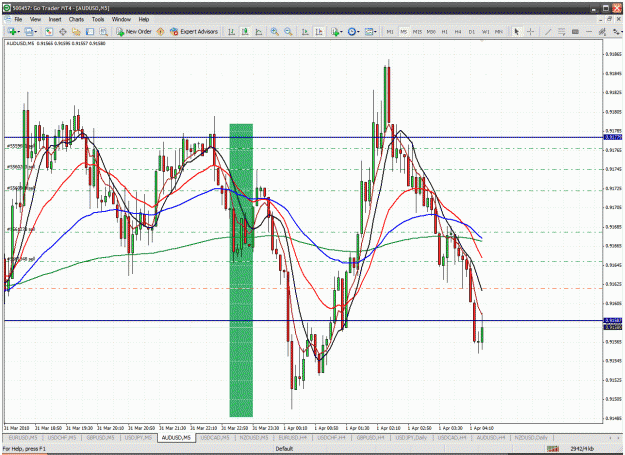Expand the New Chart dropdown arrow
This screenshot has width=625, height=455.
coord(19,32)
